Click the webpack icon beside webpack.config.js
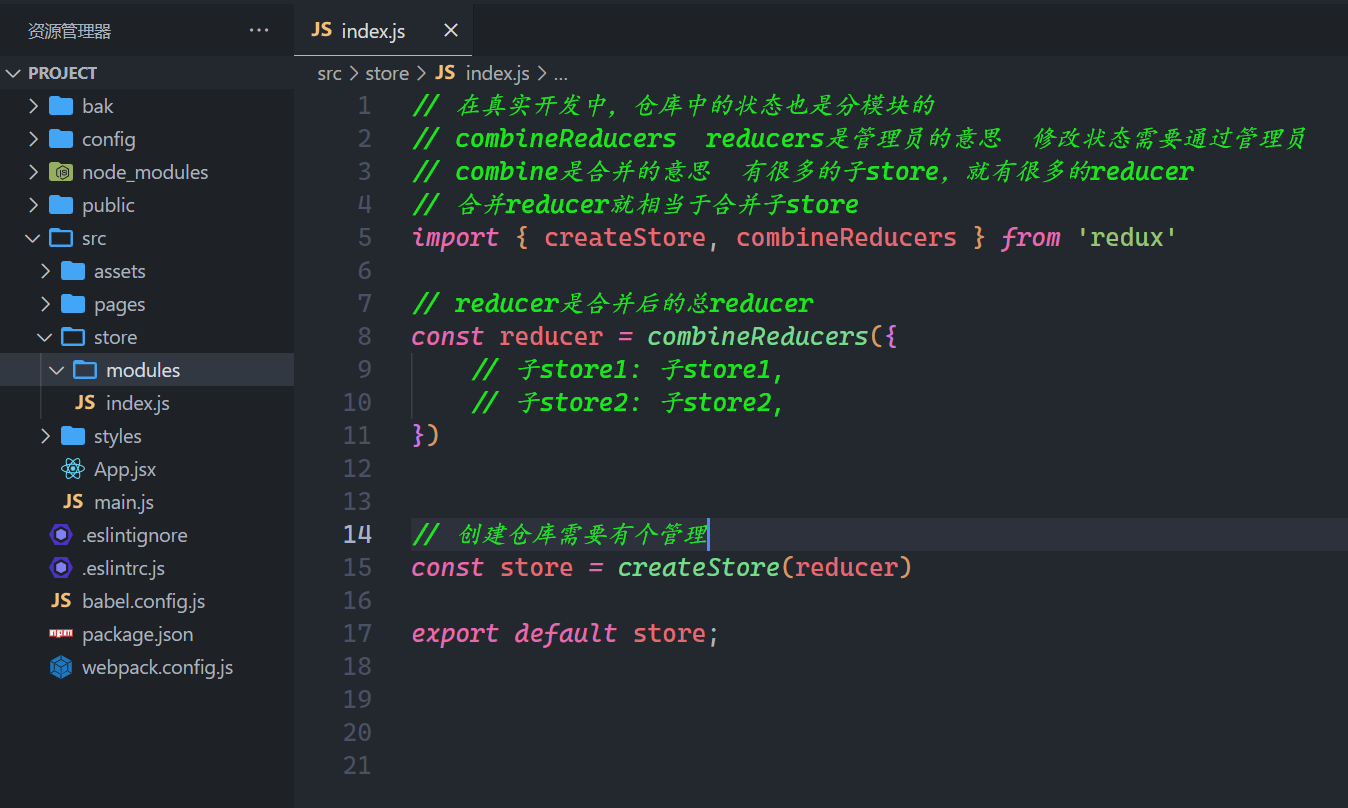The width and height of the screenshot is (1348, 808). [x=61, y=667]
